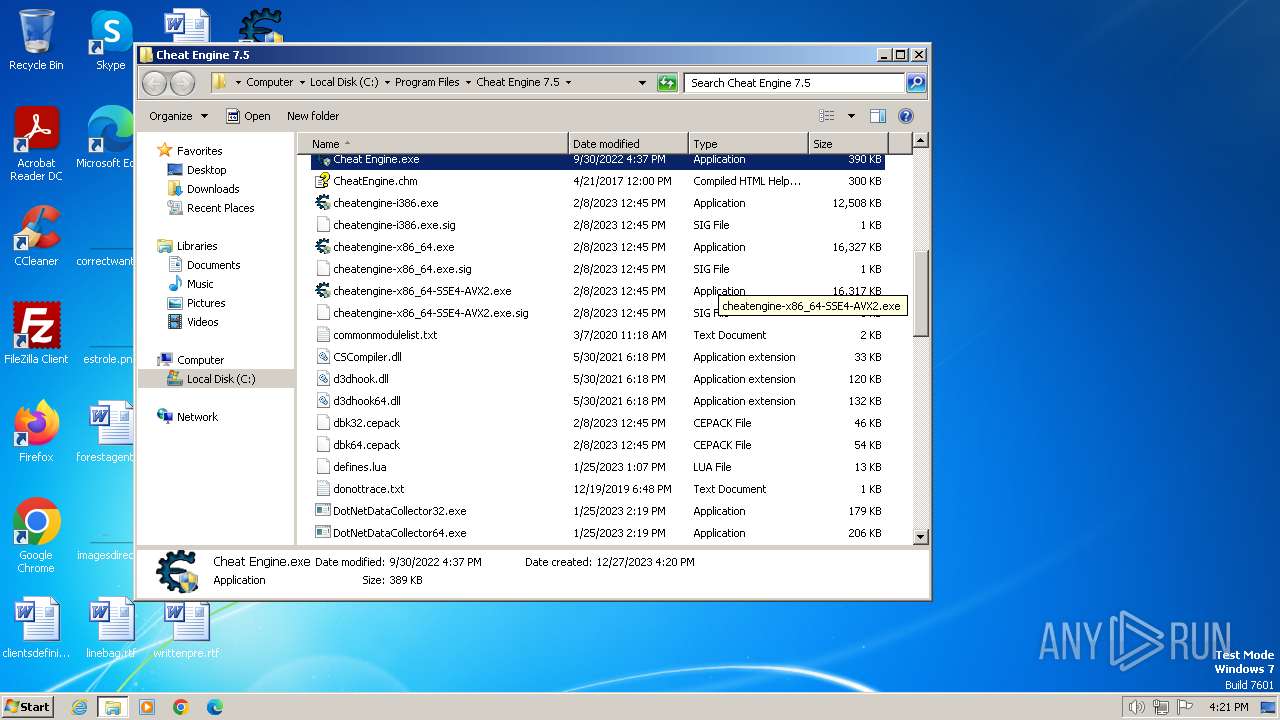
Task: Click the search magnifier button
Action: click(x=915, y=83)
